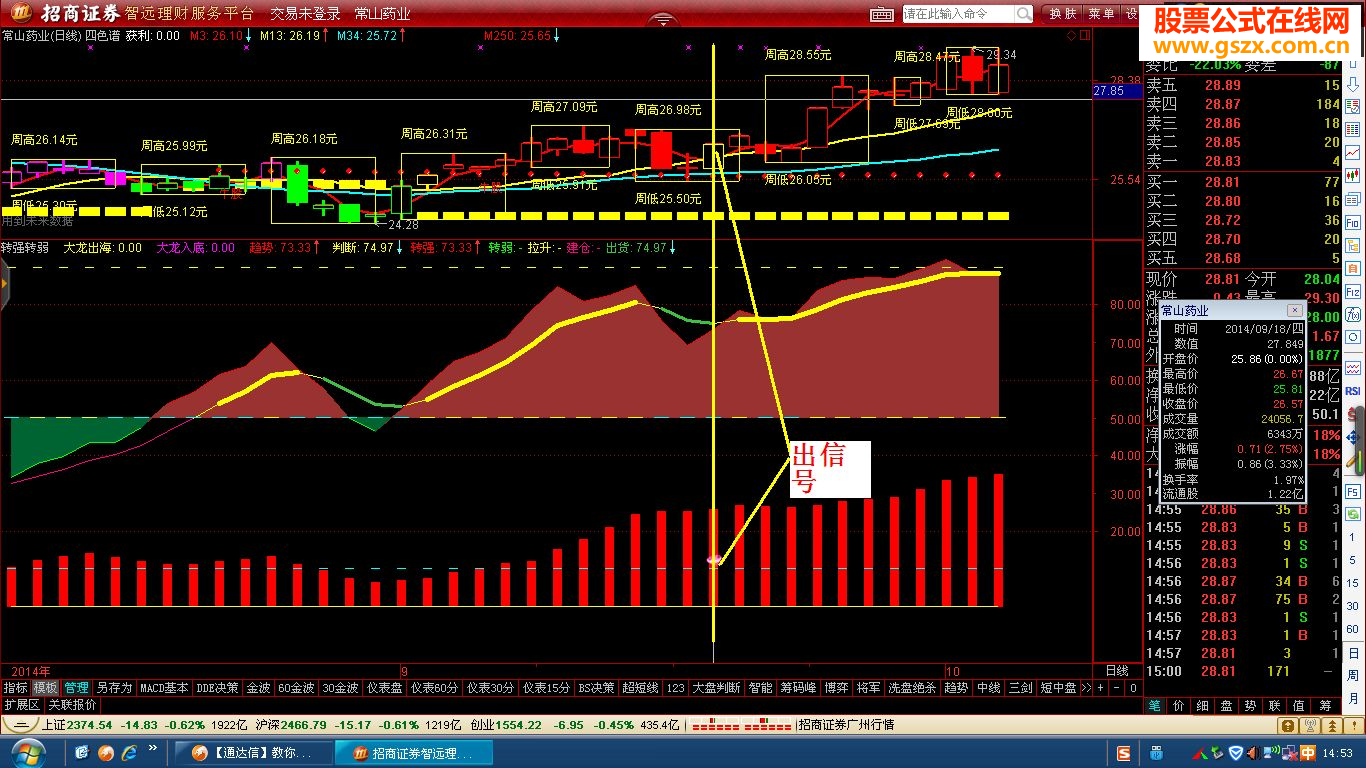
Task: Open the on-screen keyboard icon in title bar
Action: point(881,14)
